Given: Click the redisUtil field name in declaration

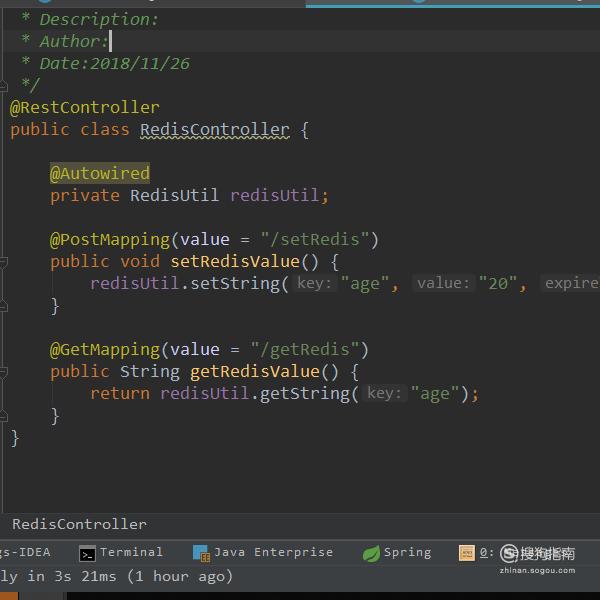Looking at the screenshot, I should pos(274,196).
